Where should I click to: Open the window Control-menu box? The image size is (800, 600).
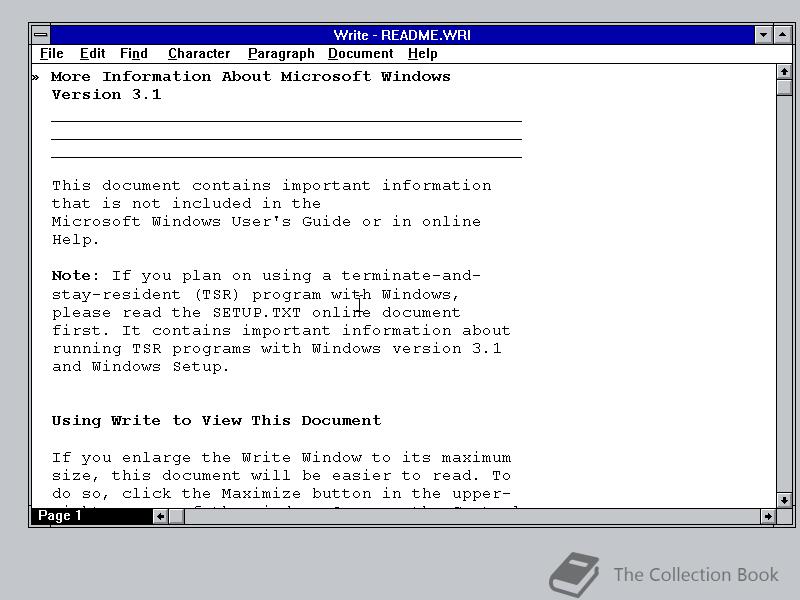pyautogui.click(x=41, y=35)
